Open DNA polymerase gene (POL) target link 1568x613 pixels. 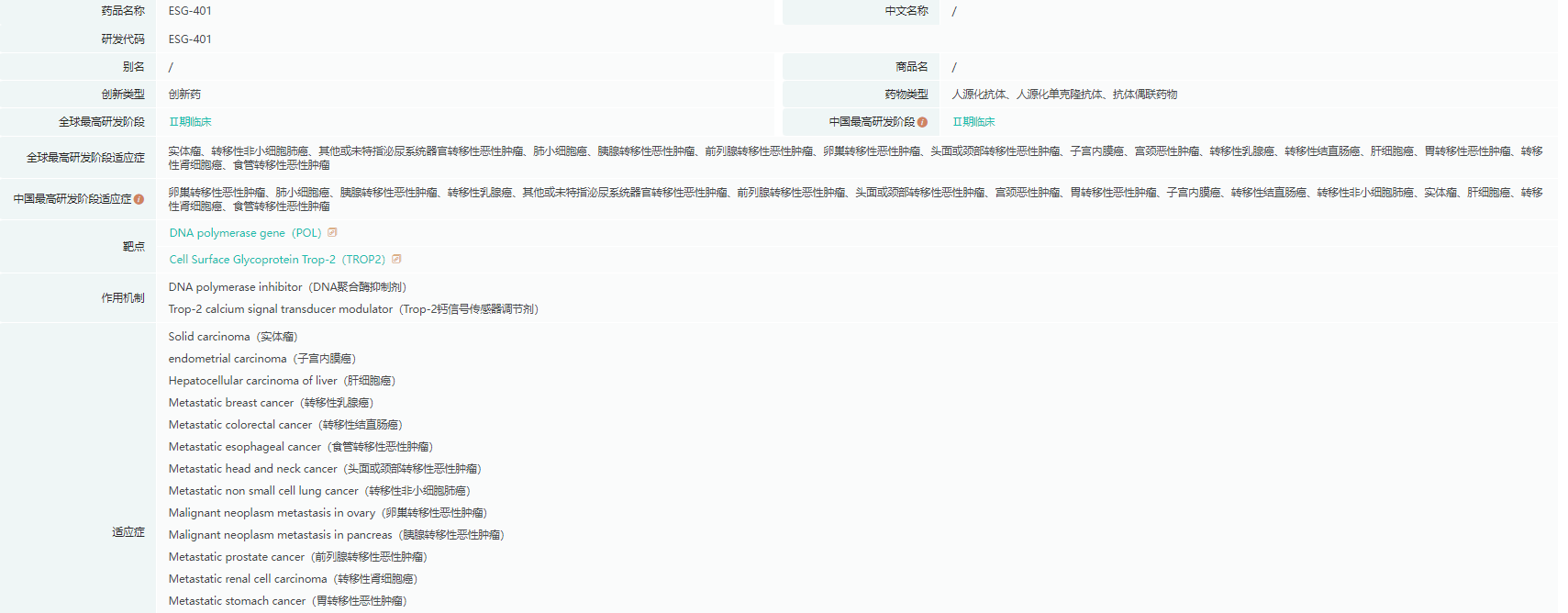245,233
